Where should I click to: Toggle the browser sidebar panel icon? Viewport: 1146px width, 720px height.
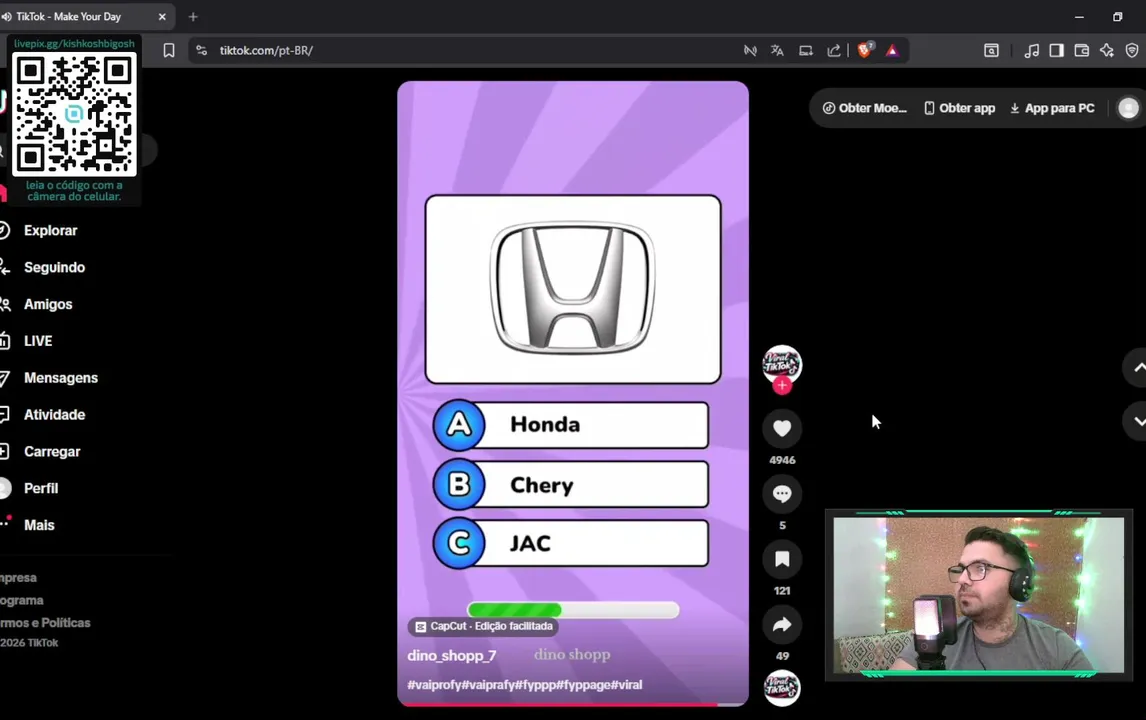tap(1056, 50)
